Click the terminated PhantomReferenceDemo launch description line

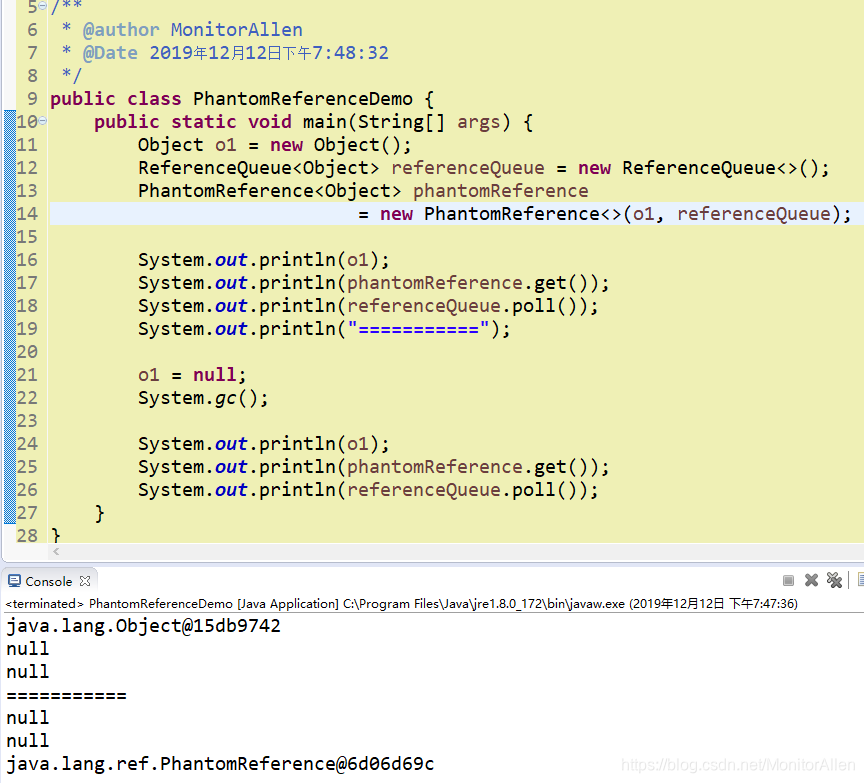pos(401,604)
